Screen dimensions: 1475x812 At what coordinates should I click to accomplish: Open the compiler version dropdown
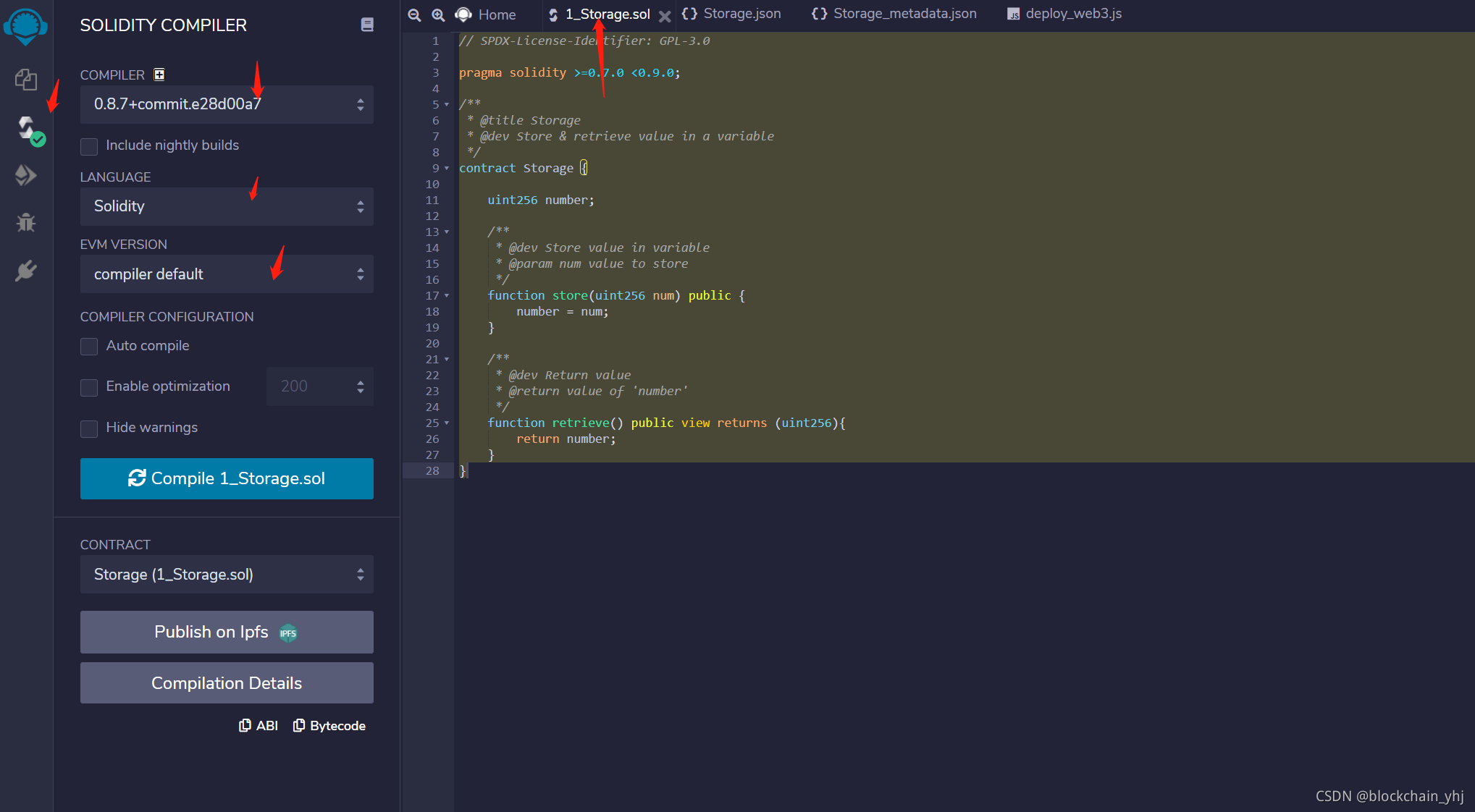pyautogui.click(x=227, y=104)
